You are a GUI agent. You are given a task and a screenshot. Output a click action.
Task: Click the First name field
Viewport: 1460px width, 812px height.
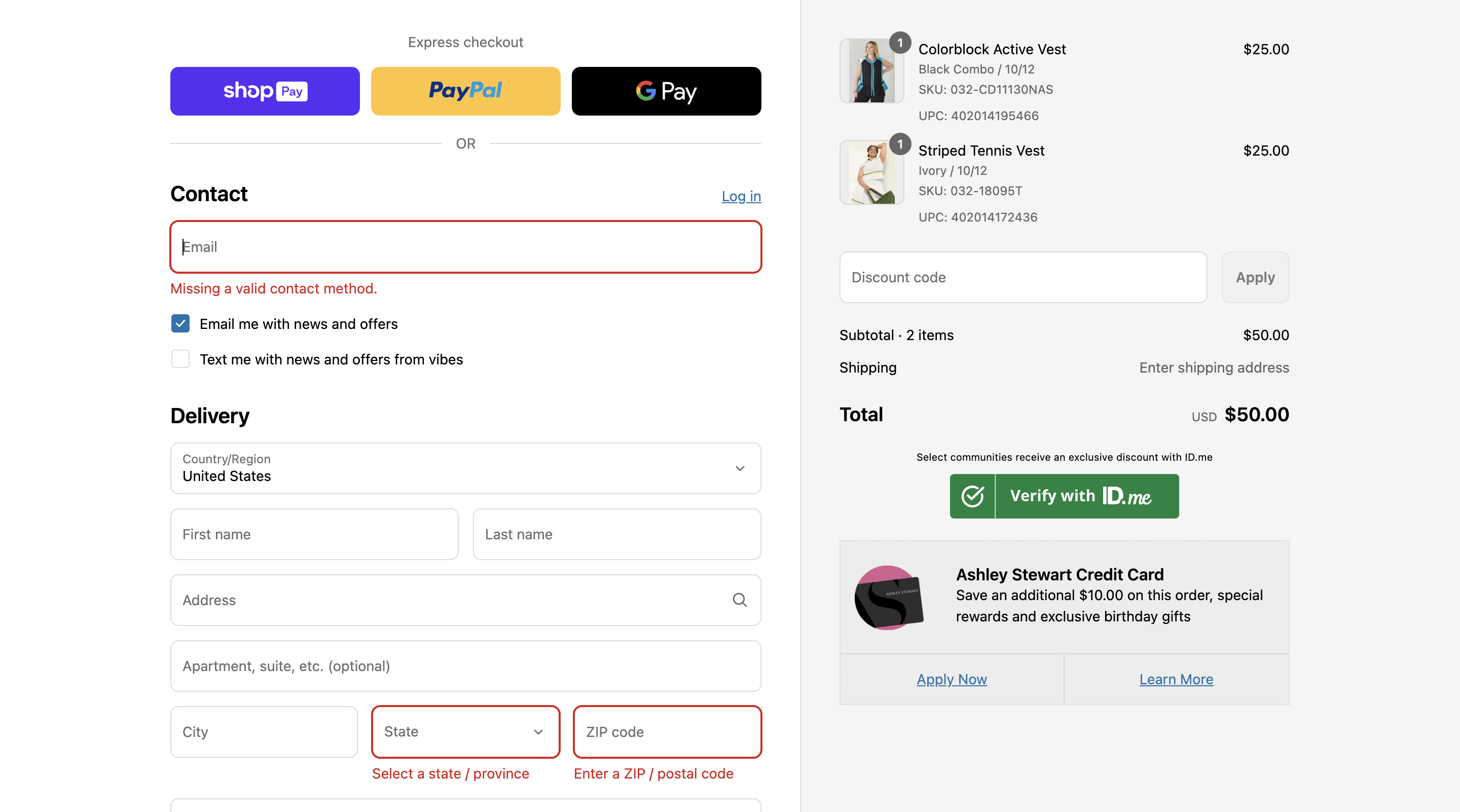tap(314, 534)
